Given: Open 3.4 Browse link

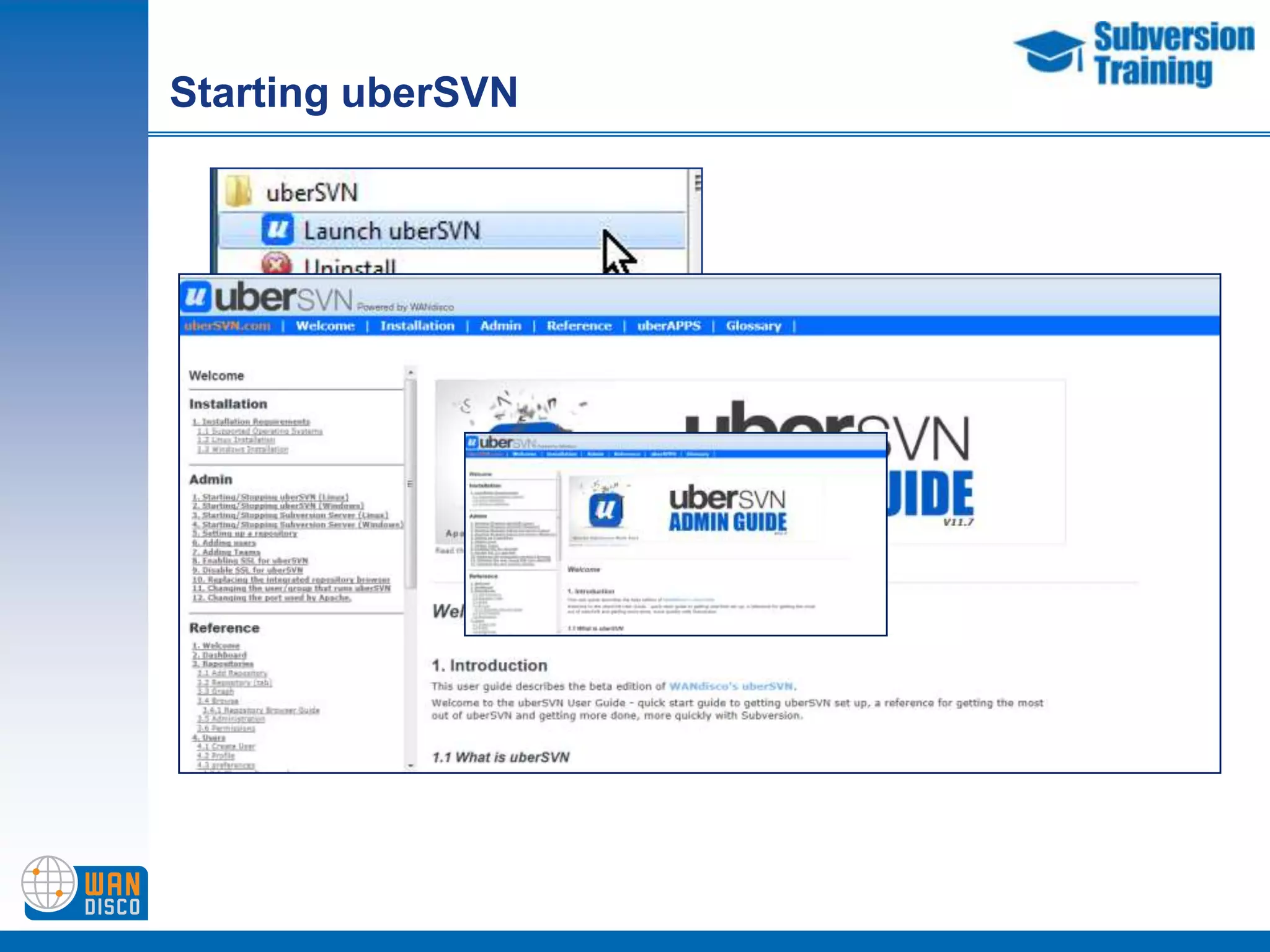Looking at the screenshot, I should pos(218,701).
